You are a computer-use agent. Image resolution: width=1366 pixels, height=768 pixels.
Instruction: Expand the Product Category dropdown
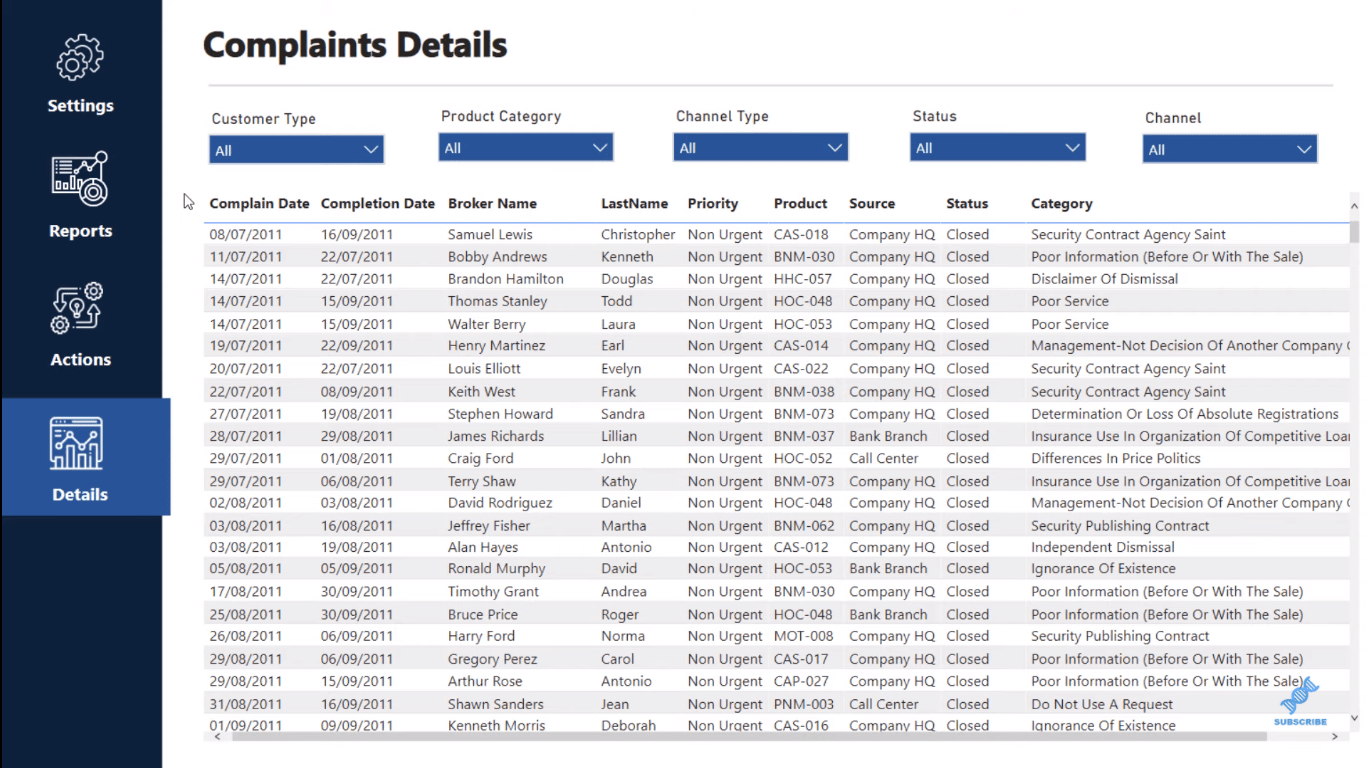[x=525, y=148]
